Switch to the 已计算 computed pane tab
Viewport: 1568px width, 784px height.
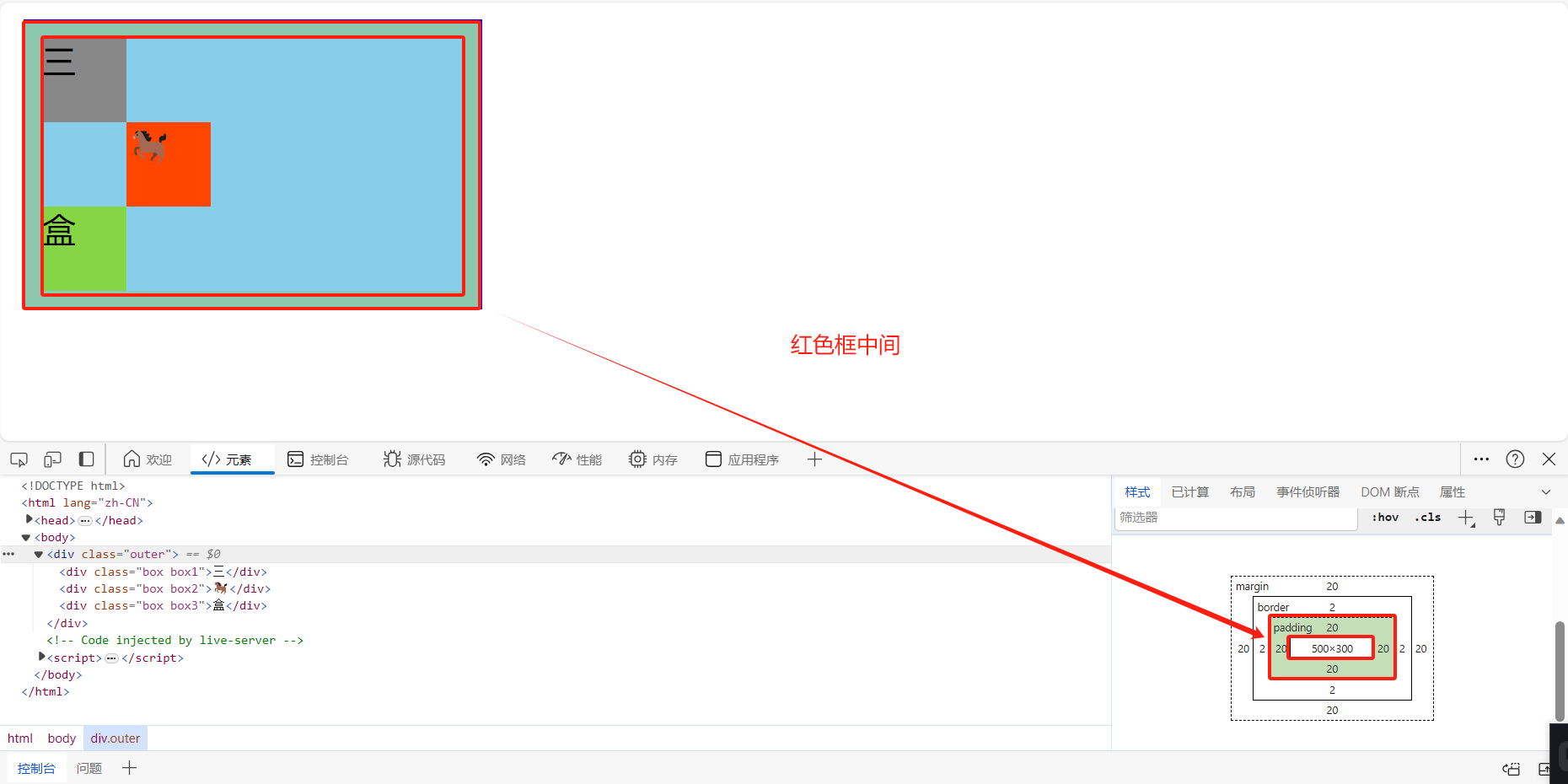tap(1190, 492)
